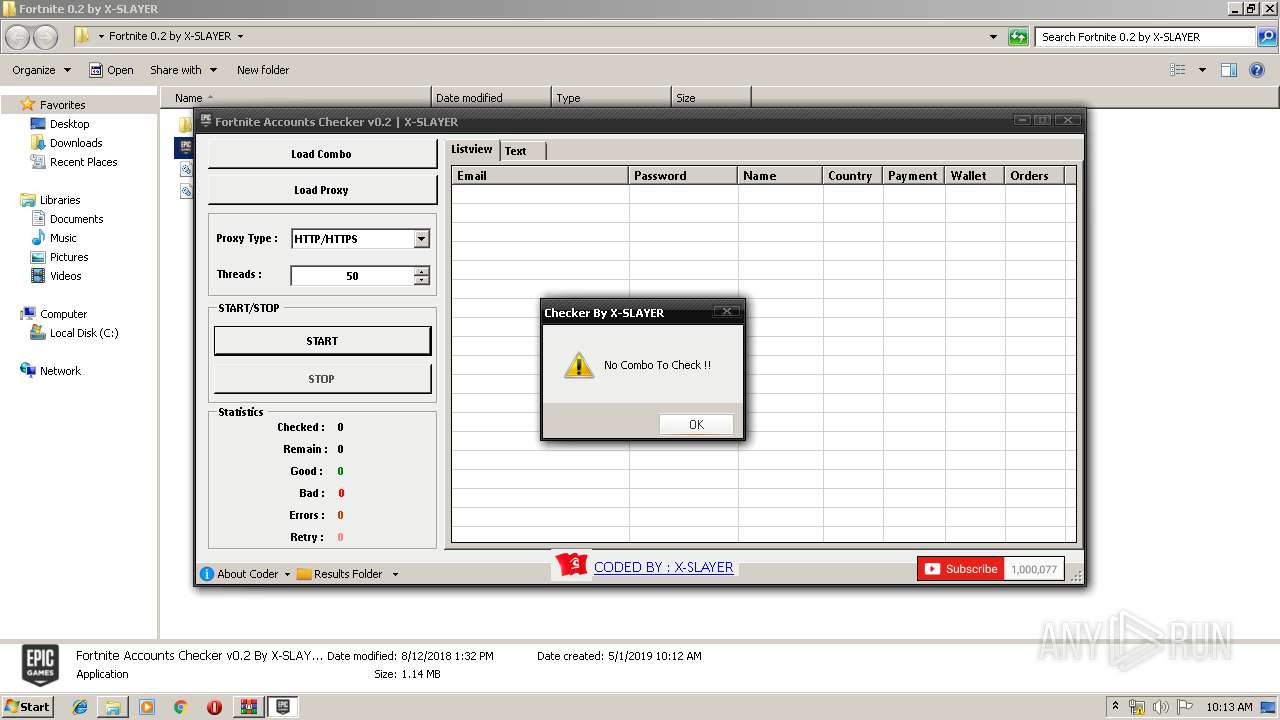Image resolution: width=1280 pixels, height=720 pixels.
Task: Click the change view icon in Explorer toolbar
Action: click(x=1178, y=70)
